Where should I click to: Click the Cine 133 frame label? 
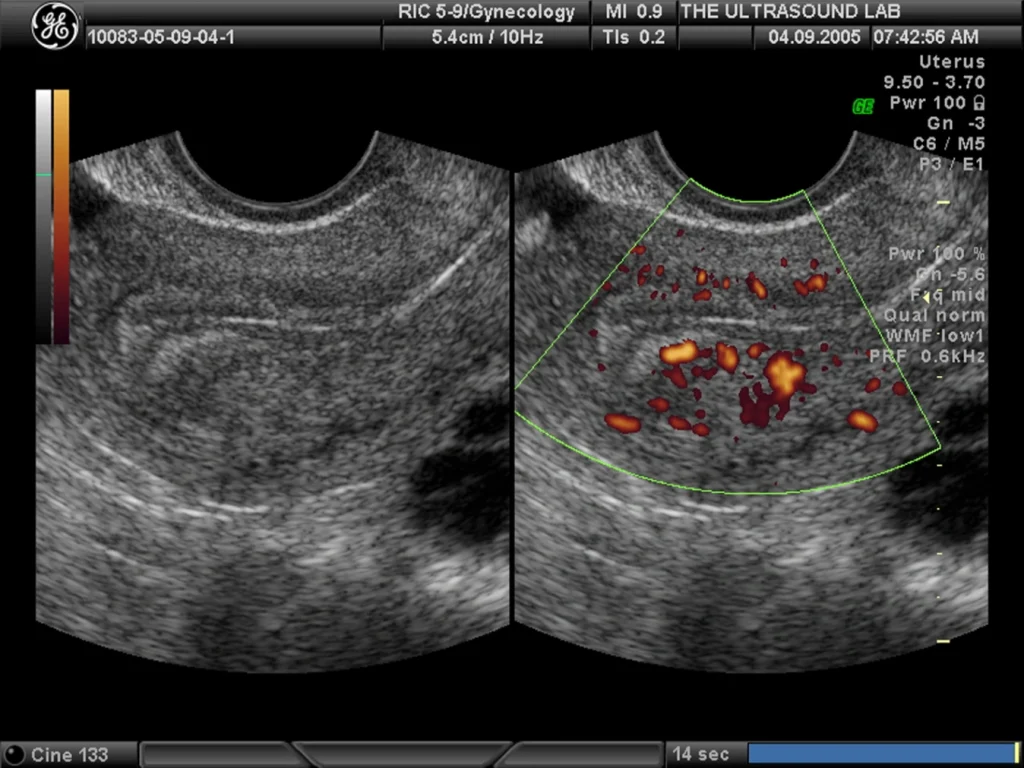[69, 754]
